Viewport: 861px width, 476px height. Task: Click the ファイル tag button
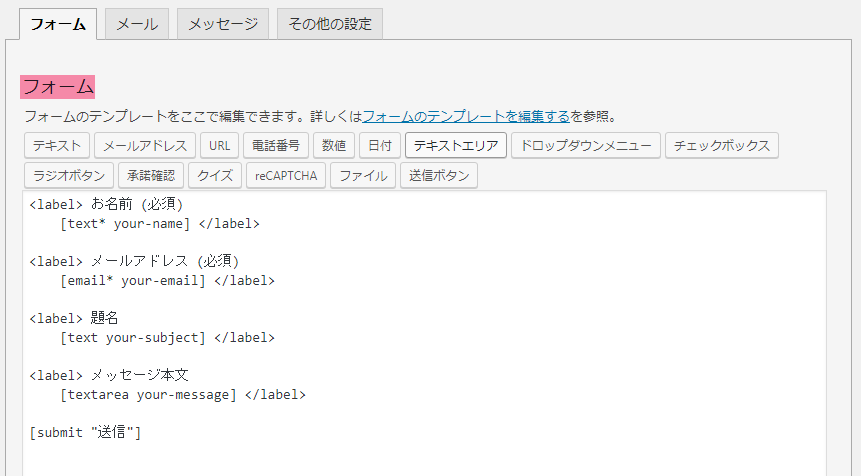[363, 175]
